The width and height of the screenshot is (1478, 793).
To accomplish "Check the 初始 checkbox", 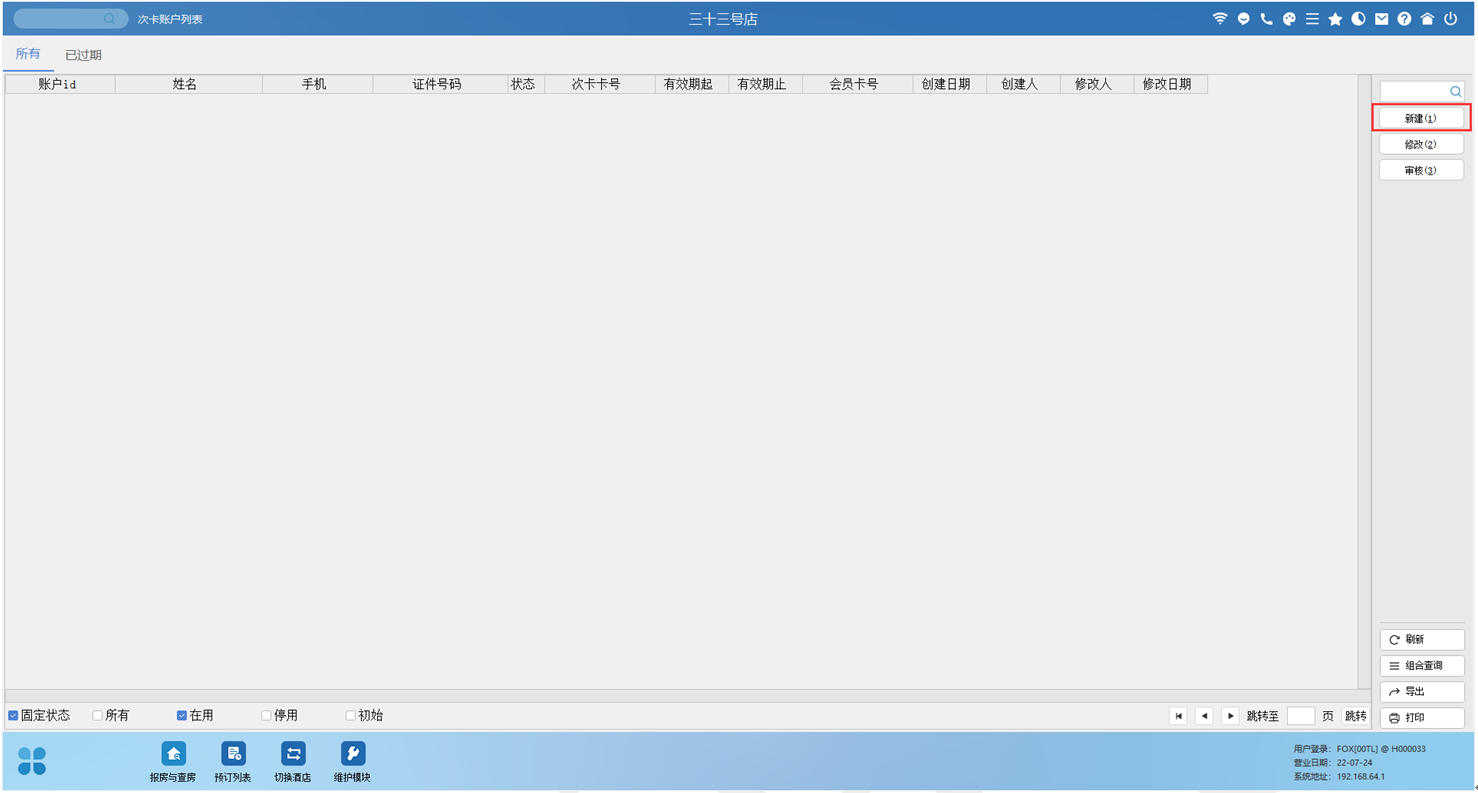I will point(350,716).
